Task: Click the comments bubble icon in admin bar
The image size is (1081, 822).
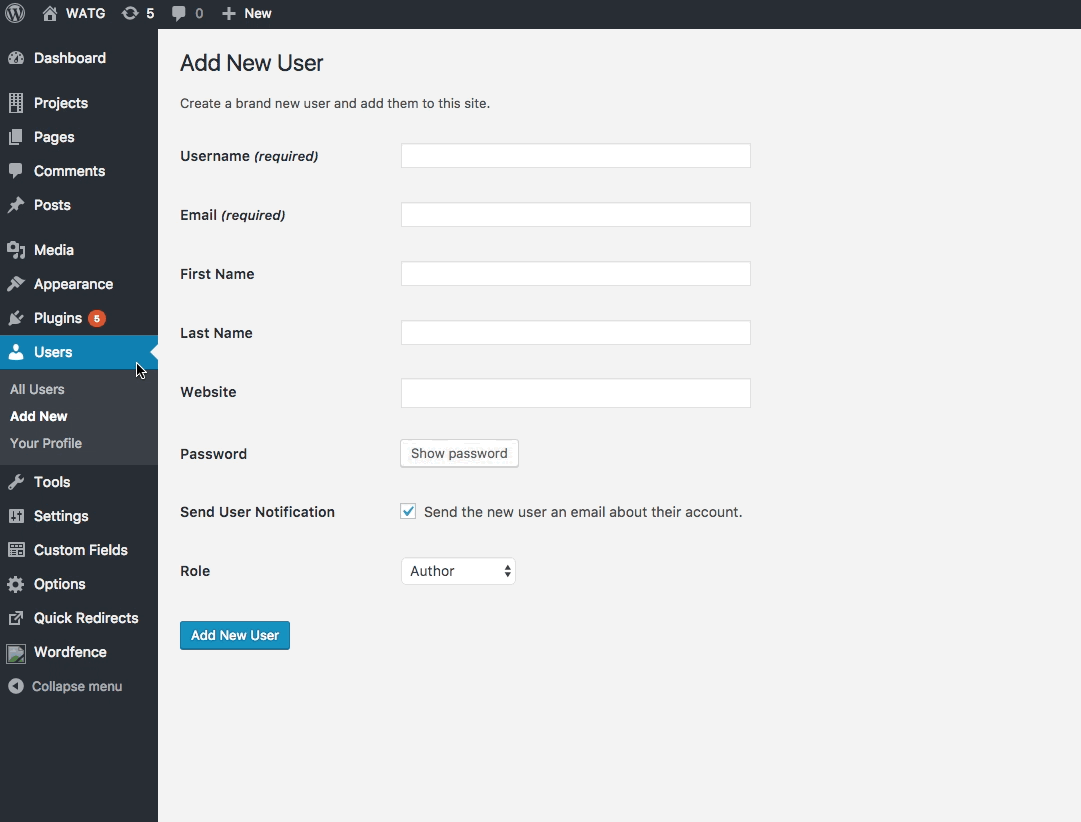Action: 179,14
